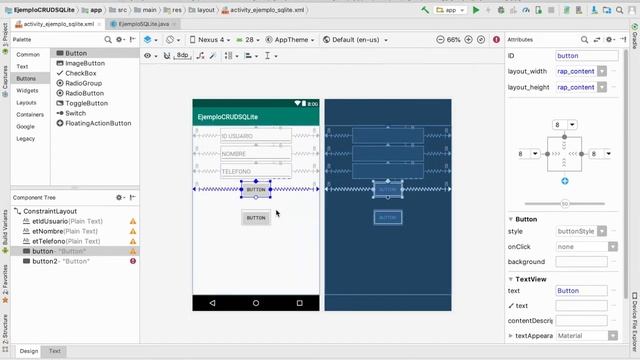Select the Widgets palette category
The height and width of the screenshot is (360, 640).
(x=27, y=91)
